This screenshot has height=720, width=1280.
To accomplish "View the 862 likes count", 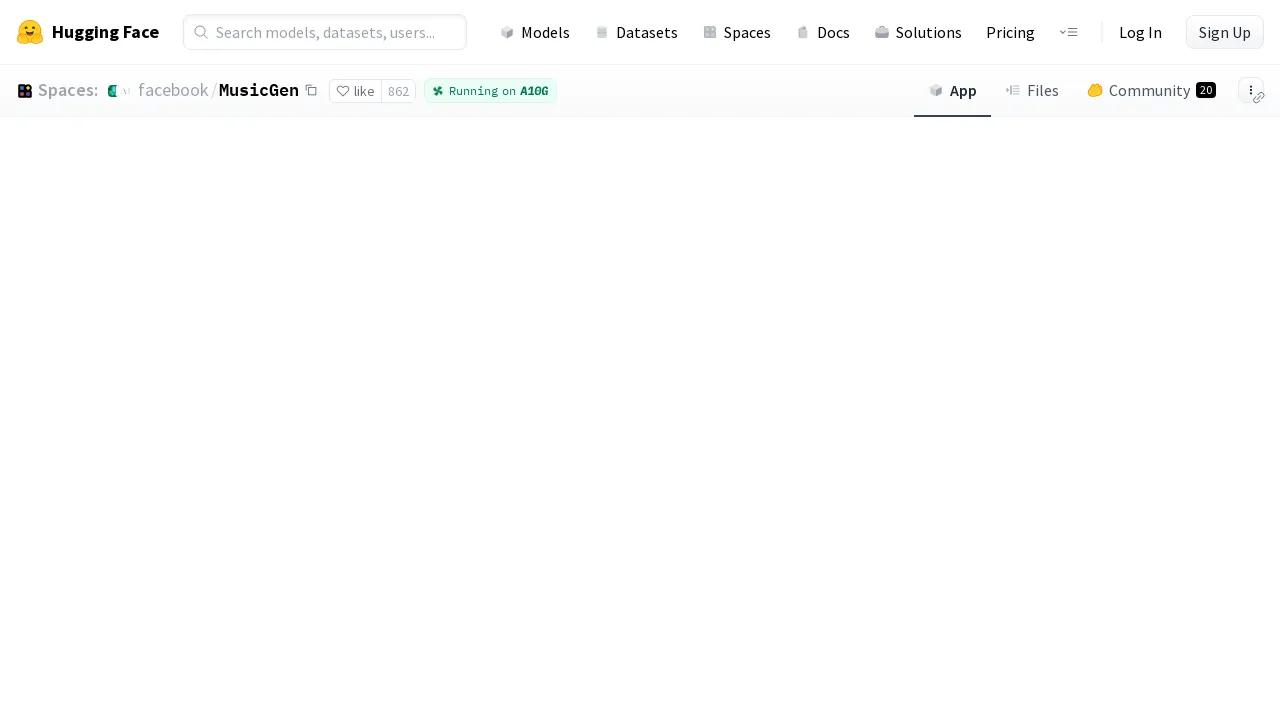I will point(398,91).
